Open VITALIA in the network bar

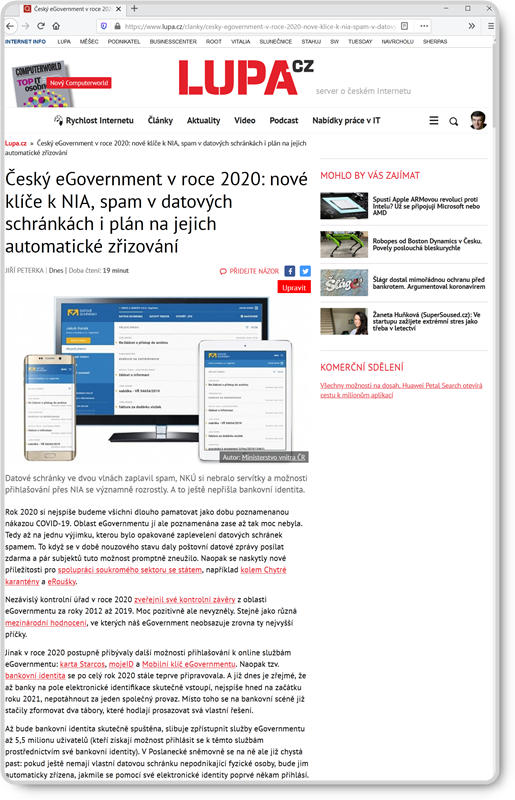[240, 42]
